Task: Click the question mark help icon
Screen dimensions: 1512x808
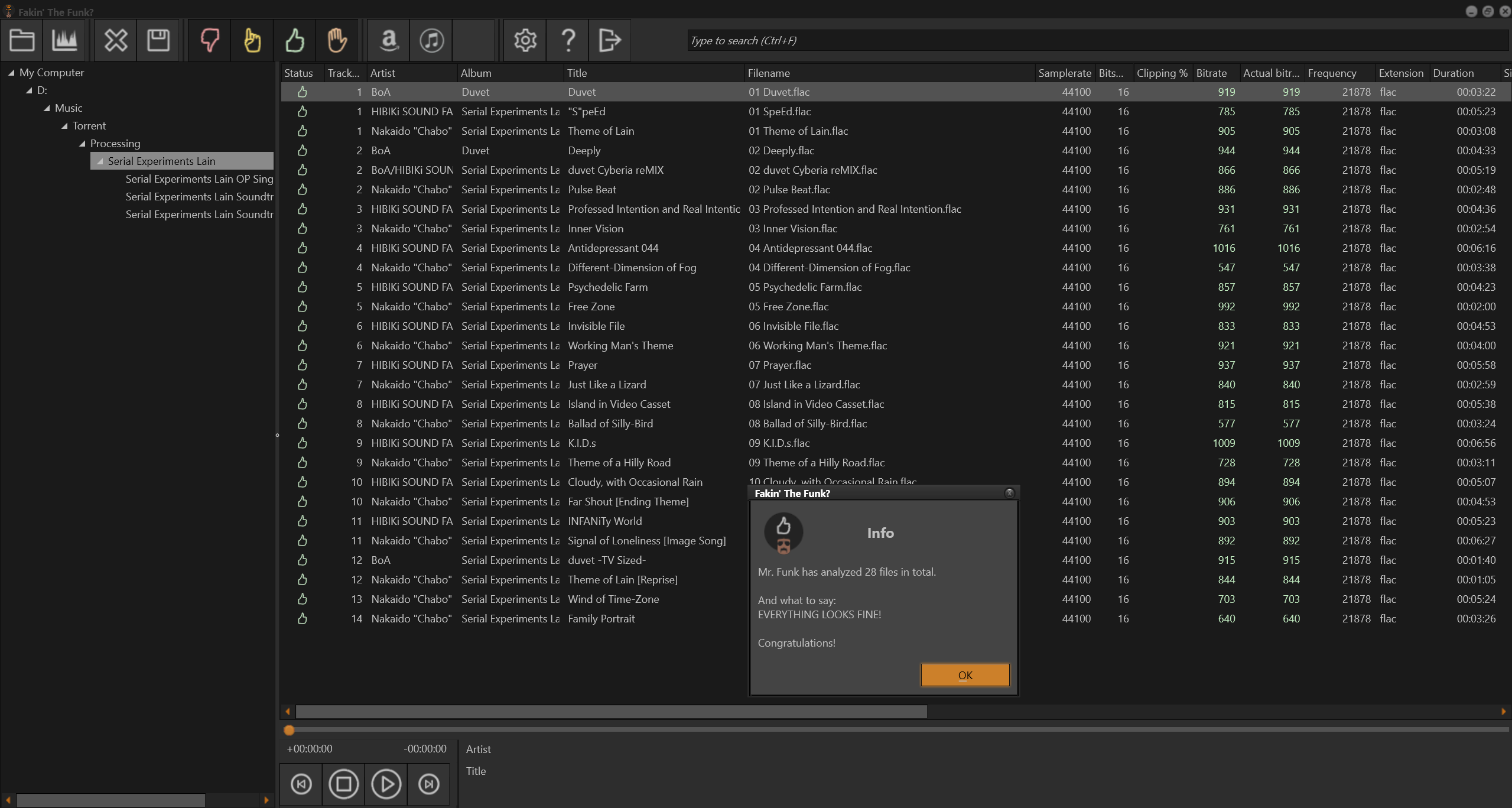Action: point(568,40)
